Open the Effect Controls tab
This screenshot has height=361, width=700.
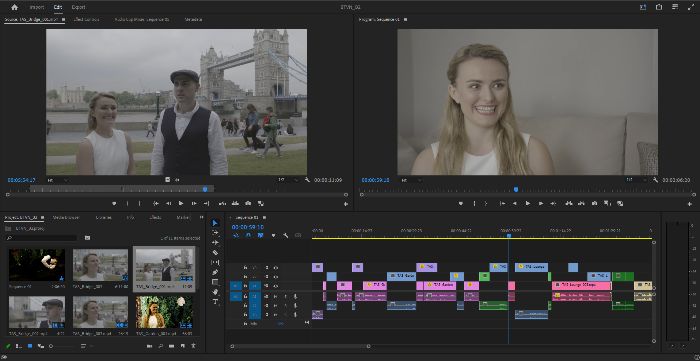[x=86, y=20]
